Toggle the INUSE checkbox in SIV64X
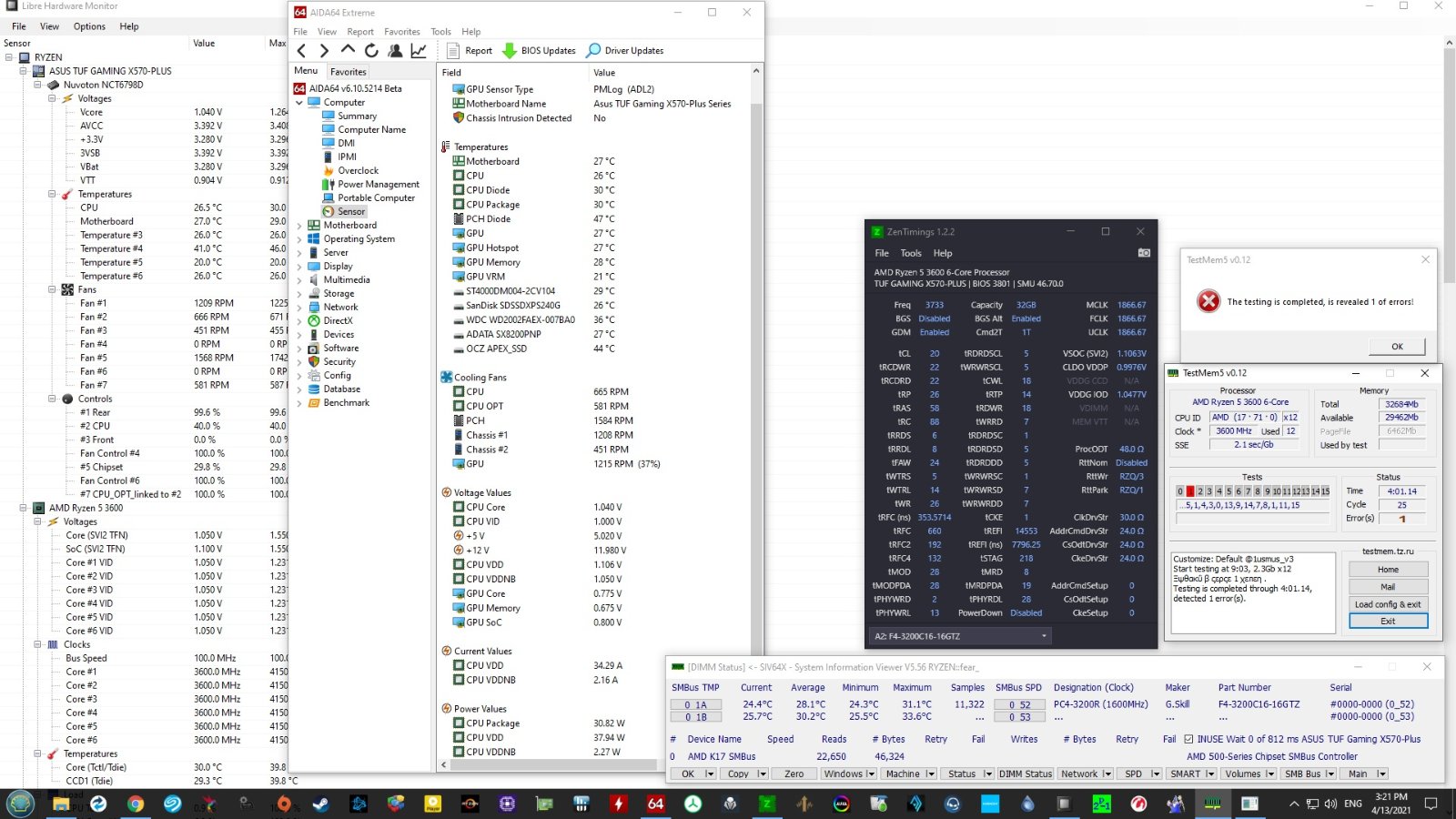1456x819 pixels. 1188,739
